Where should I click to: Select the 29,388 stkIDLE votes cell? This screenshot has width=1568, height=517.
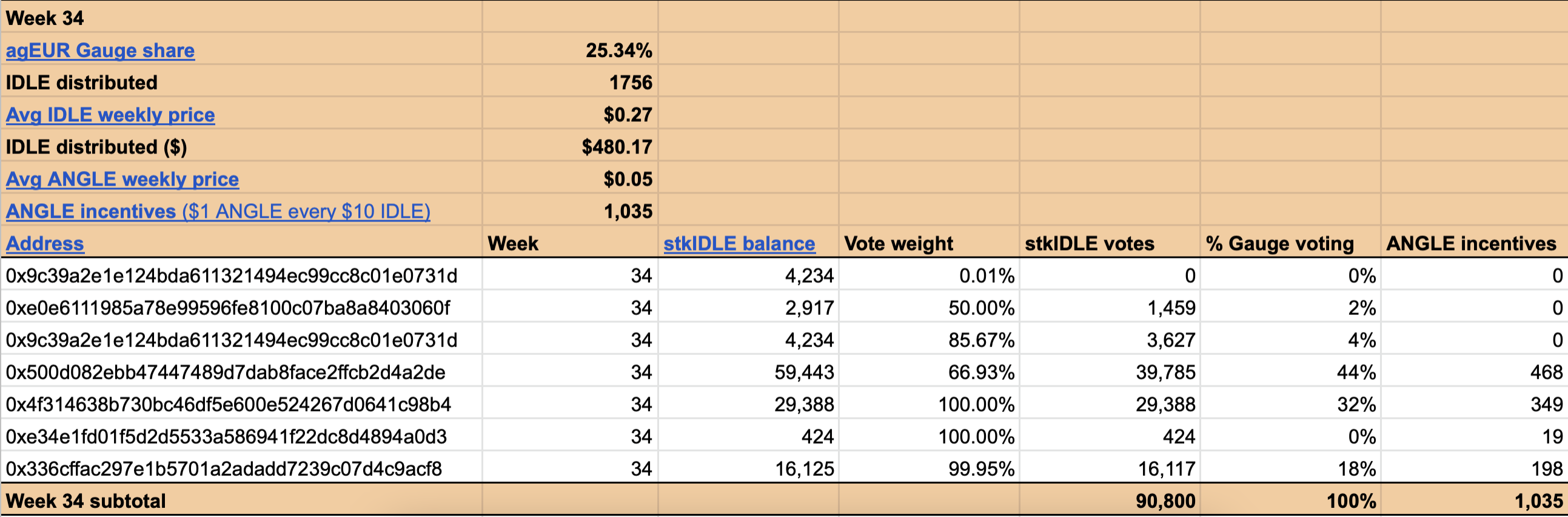tap(1110, 404)
